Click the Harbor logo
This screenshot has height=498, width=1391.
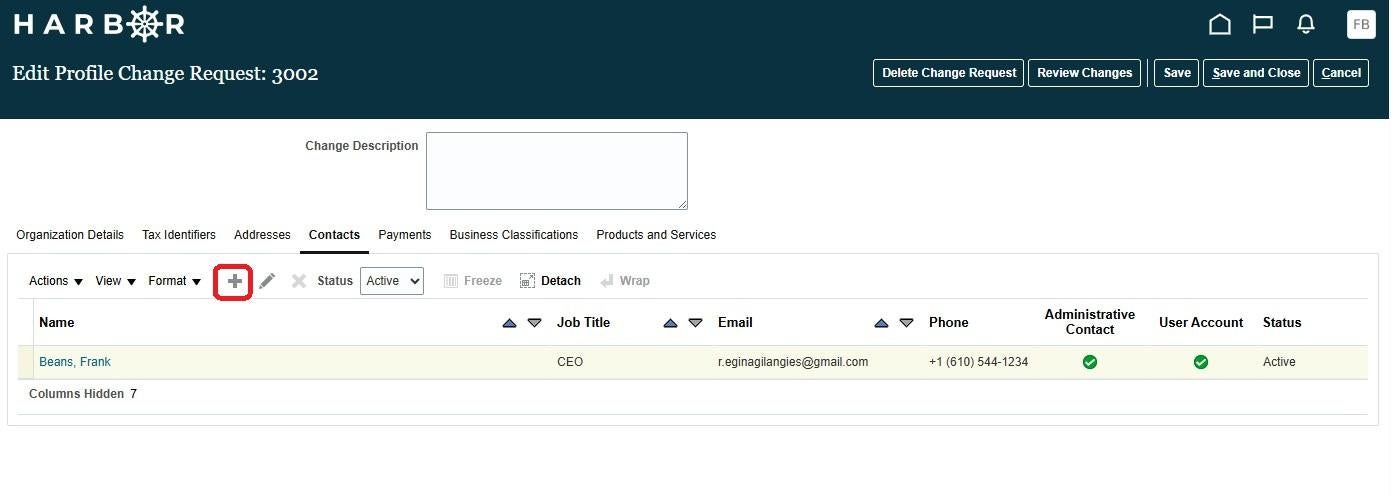[99, 25]
